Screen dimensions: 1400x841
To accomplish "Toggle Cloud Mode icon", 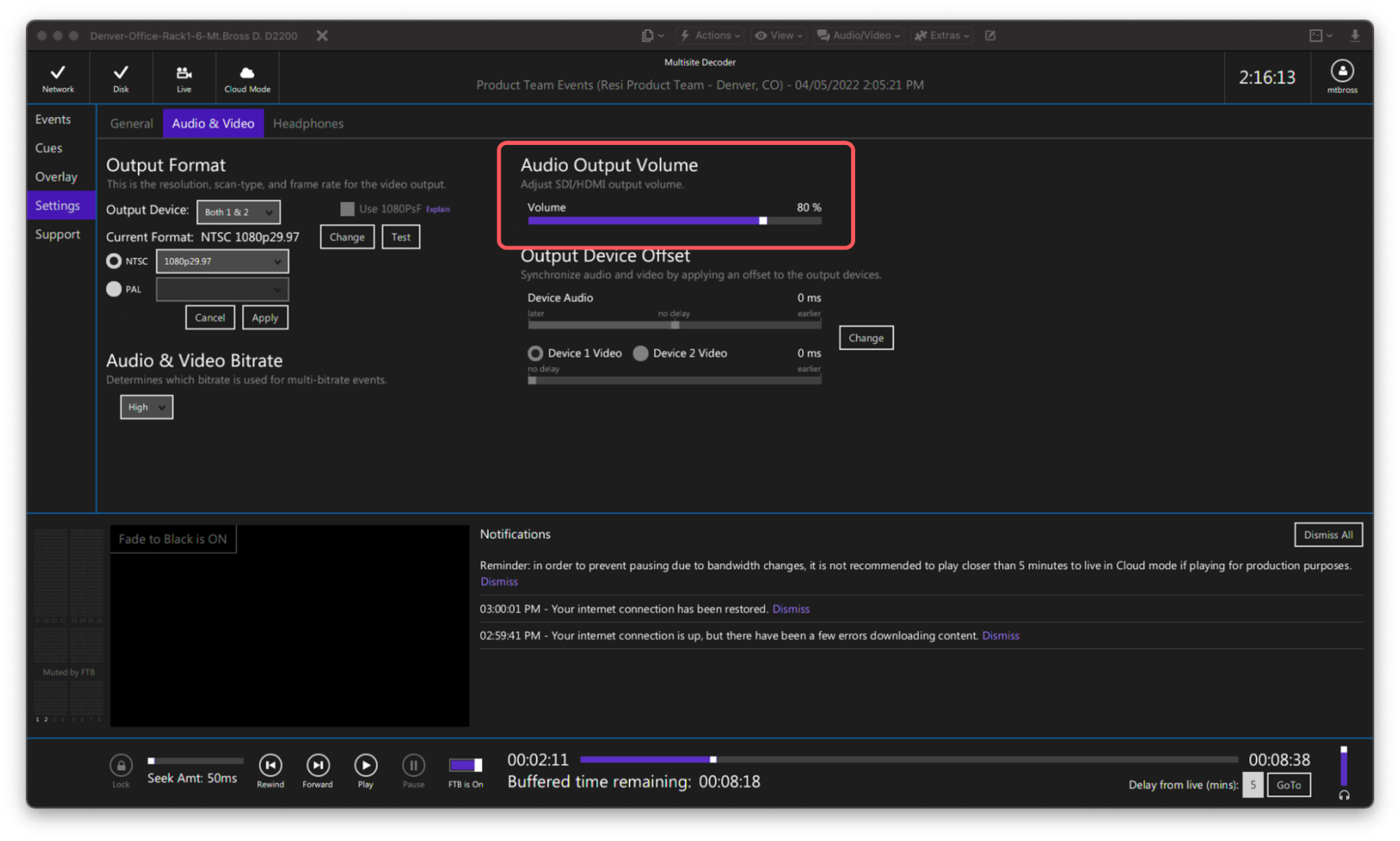I will [247, 78].
